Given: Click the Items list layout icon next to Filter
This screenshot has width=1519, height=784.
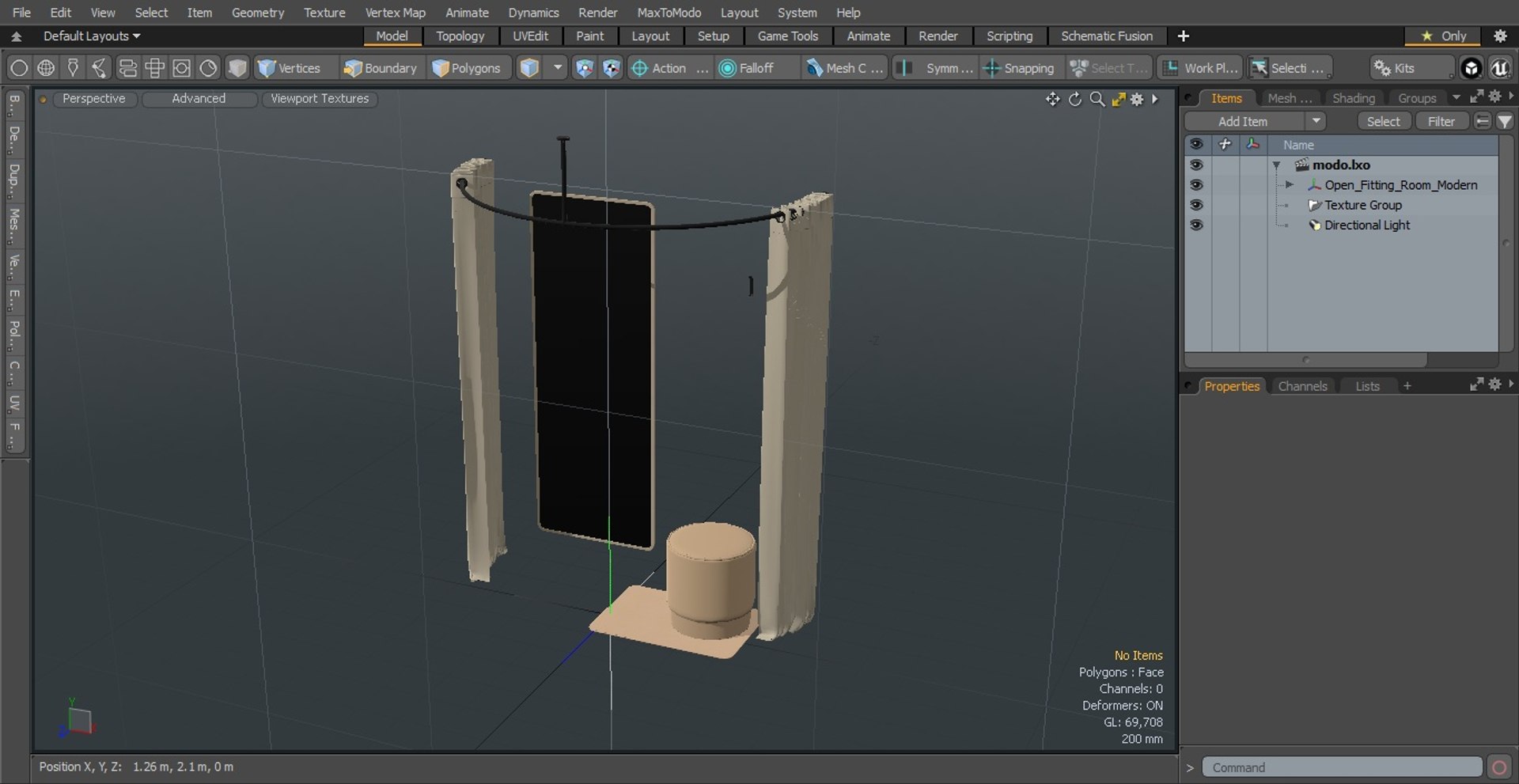Looking at the screenshot, I should tap(1483, 121).
